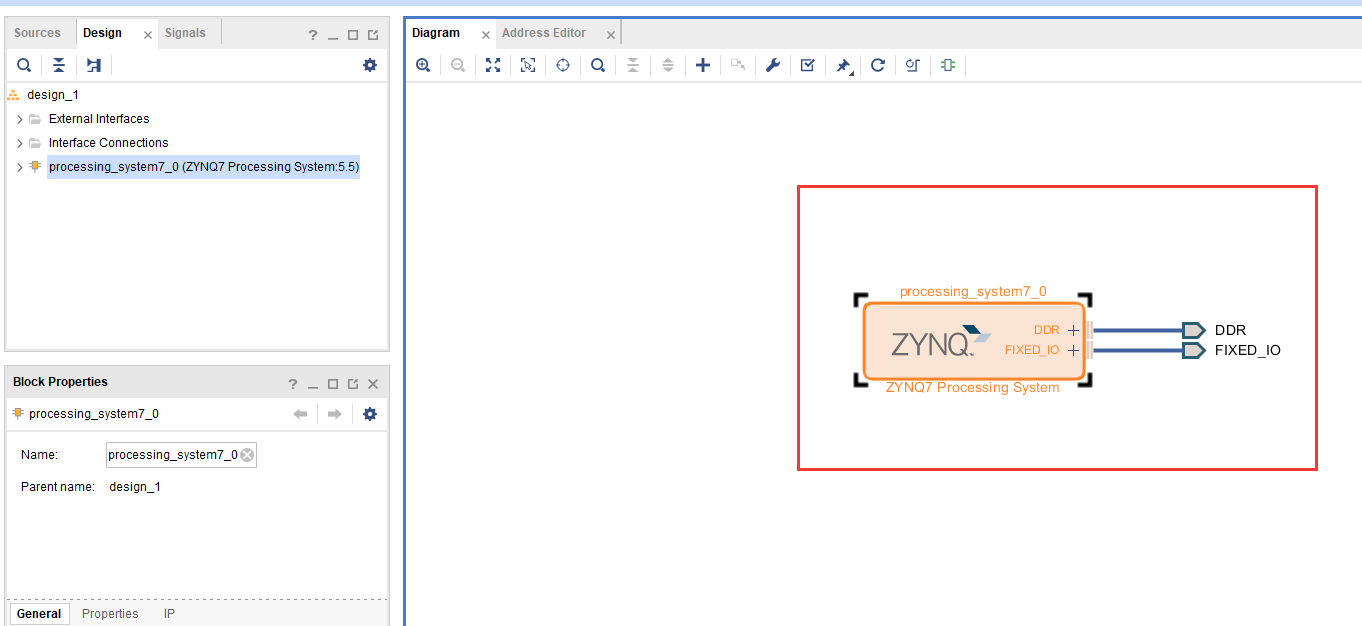Click the pin icon in Diagram toolbar
The height and width of the screenshot is (626, 1362).
coord(843,65)
